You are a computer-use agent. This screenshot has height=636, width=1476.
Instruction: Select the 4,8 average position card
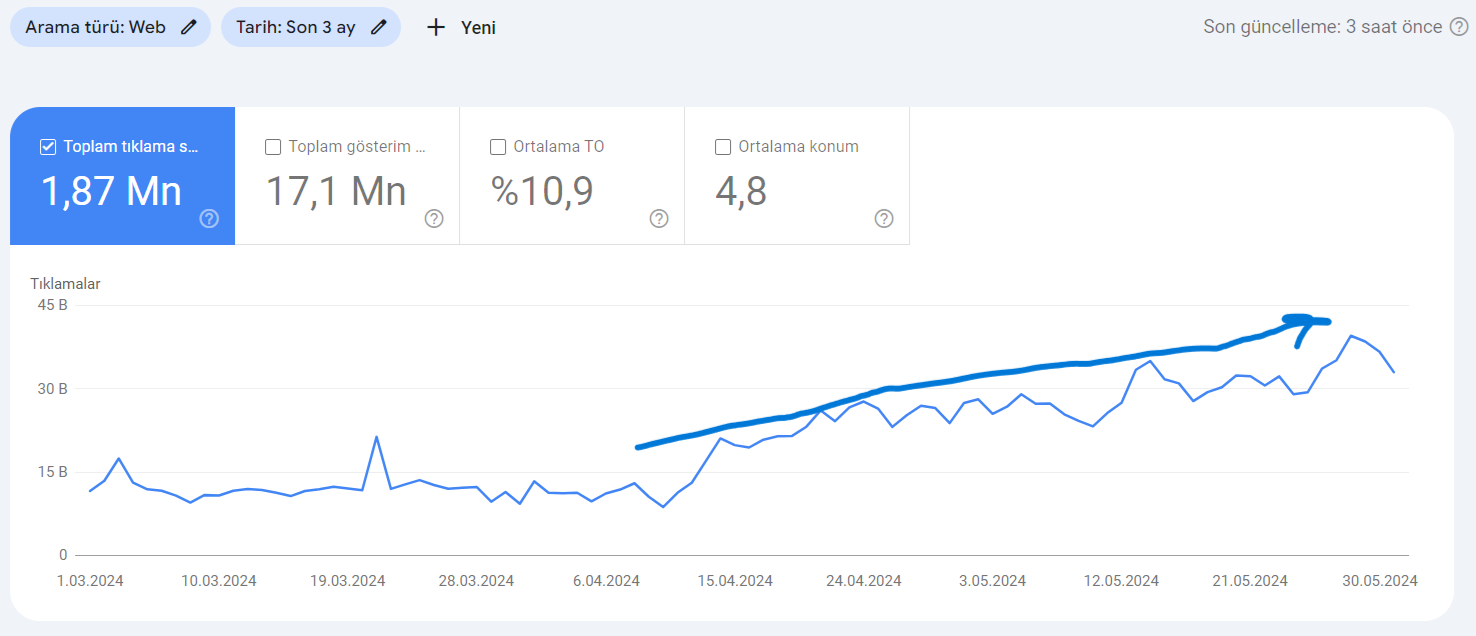(x=797, y=176)
